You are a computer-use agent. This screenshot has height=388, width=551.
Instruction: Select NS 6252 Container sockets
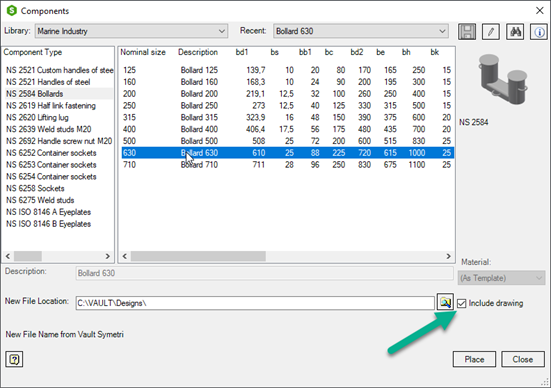point(51,153)
